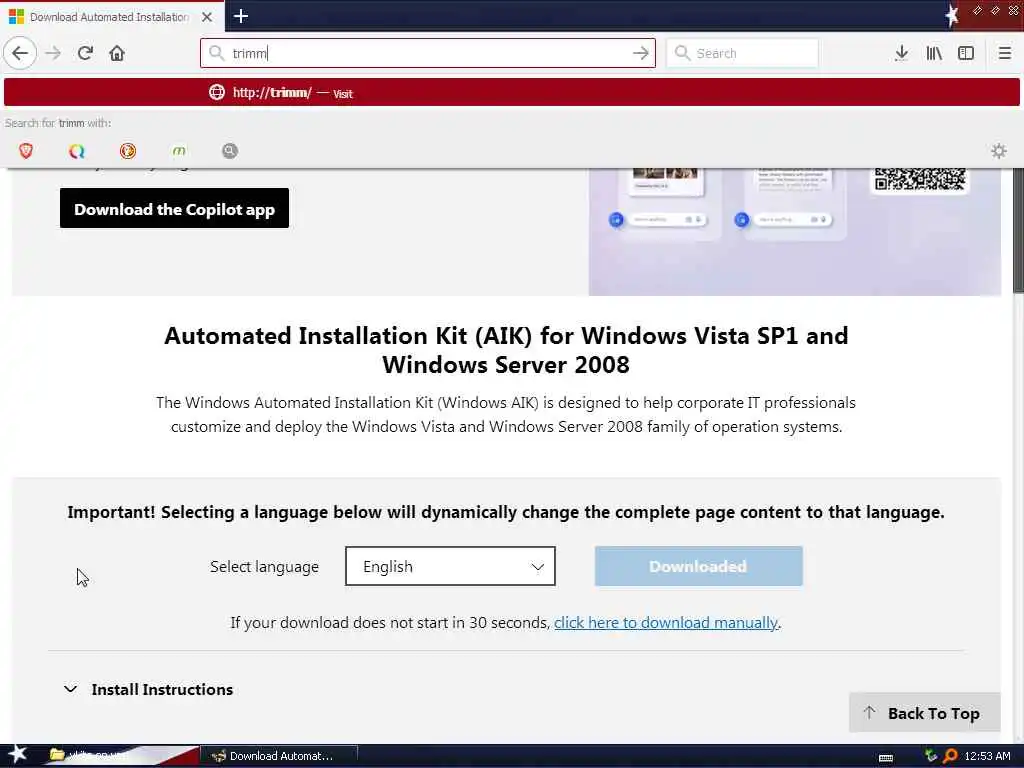The width and height of the screenshot is (1024, 768).
Task: Click the Back To Top button
Action: coord(925,712)
